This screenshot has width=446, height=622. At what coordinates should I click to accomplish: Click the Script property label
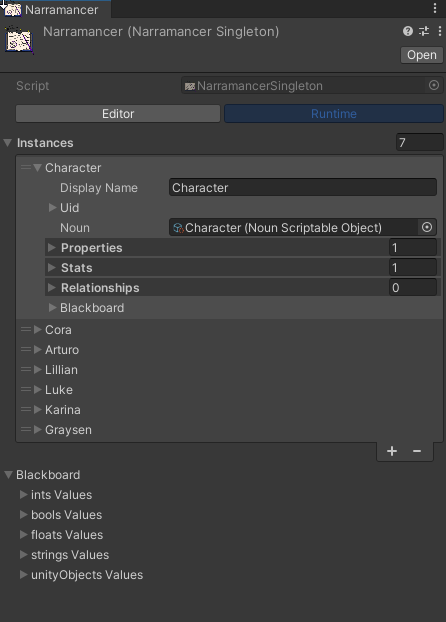coord(33,86)
